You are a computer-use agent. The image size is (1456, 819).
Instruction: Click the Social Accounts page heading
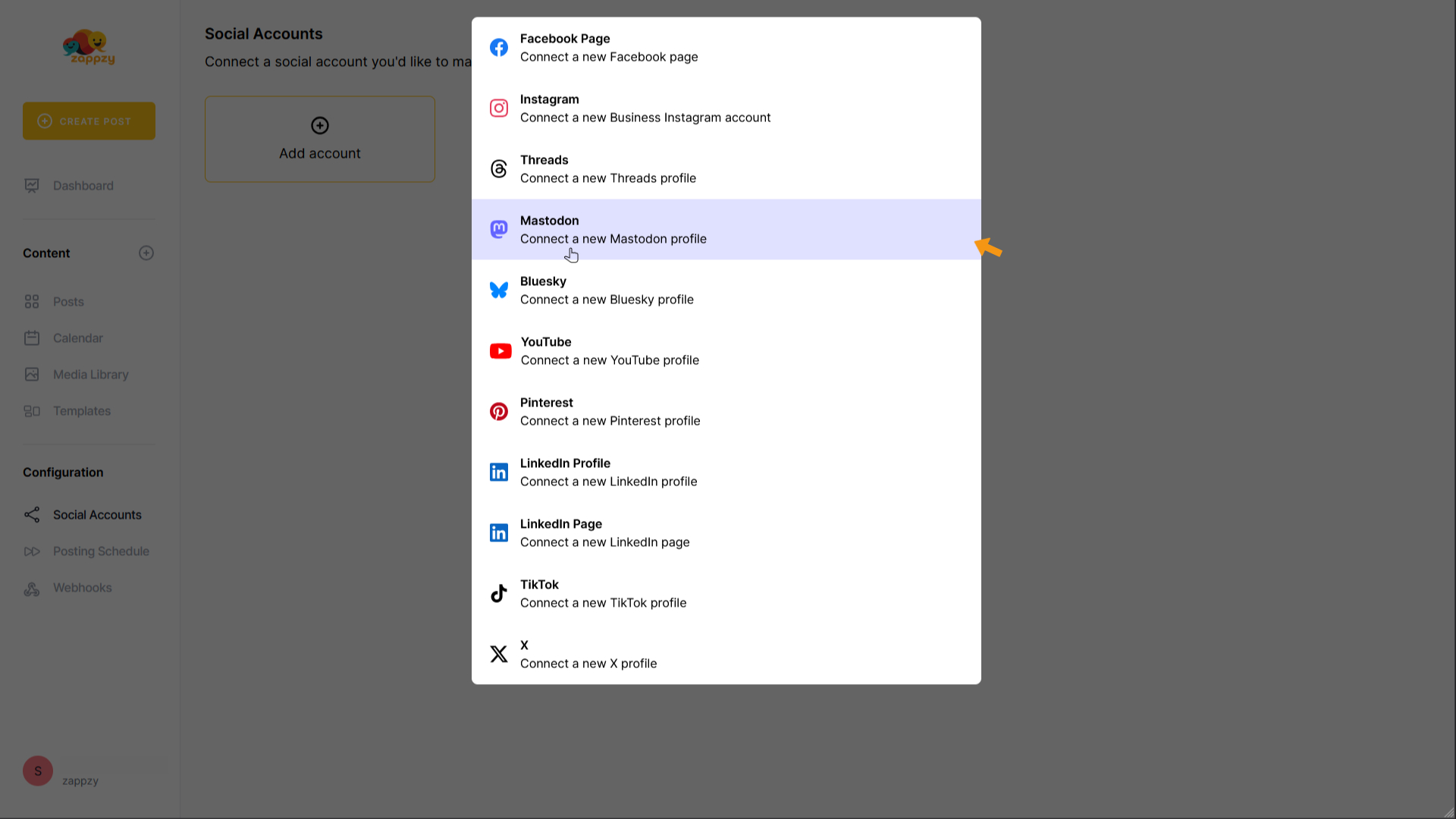click(264, 34)
